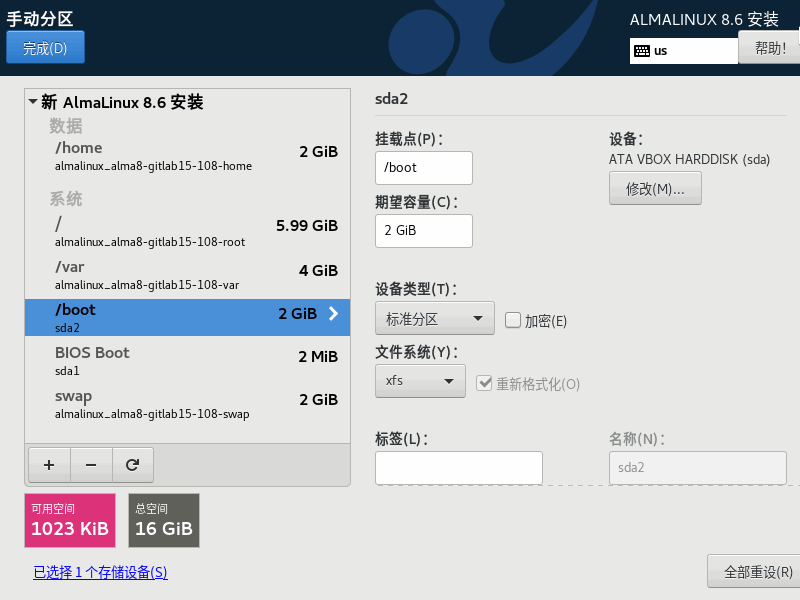Click the sda2 heading in details pane
This screenshot has height=600, width=800.
tap(391, 98)
